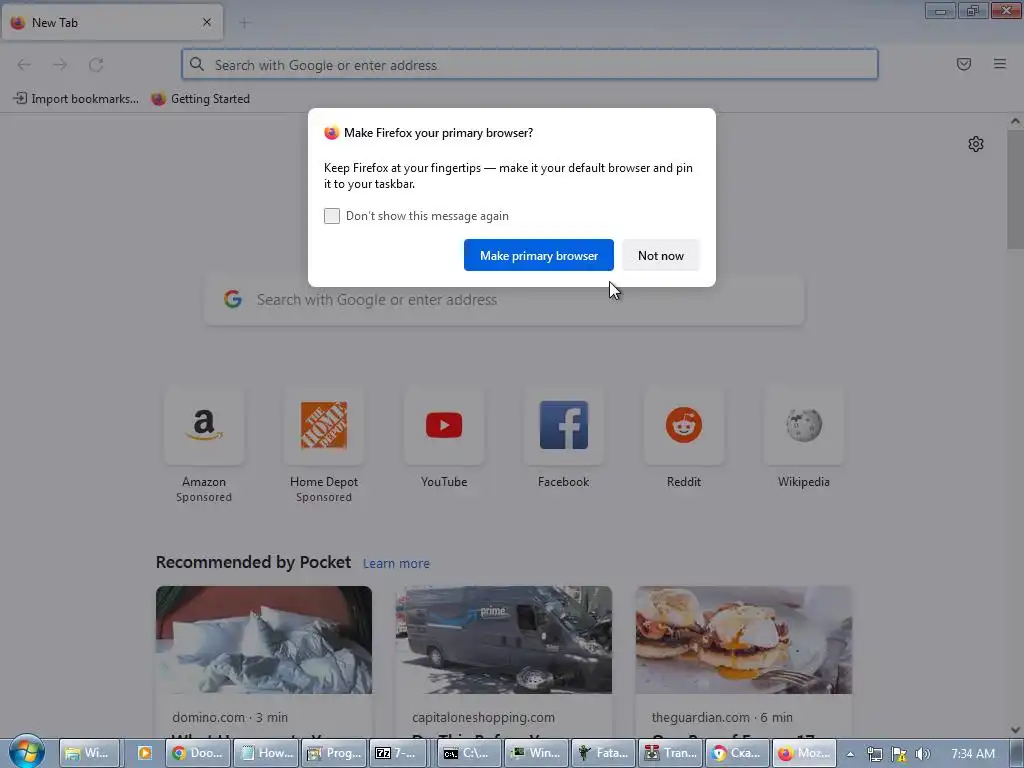This screenshot has width=1024, height=768.
Task: Dismiss the dialog with Not now
Action: [x=660, y=255]
